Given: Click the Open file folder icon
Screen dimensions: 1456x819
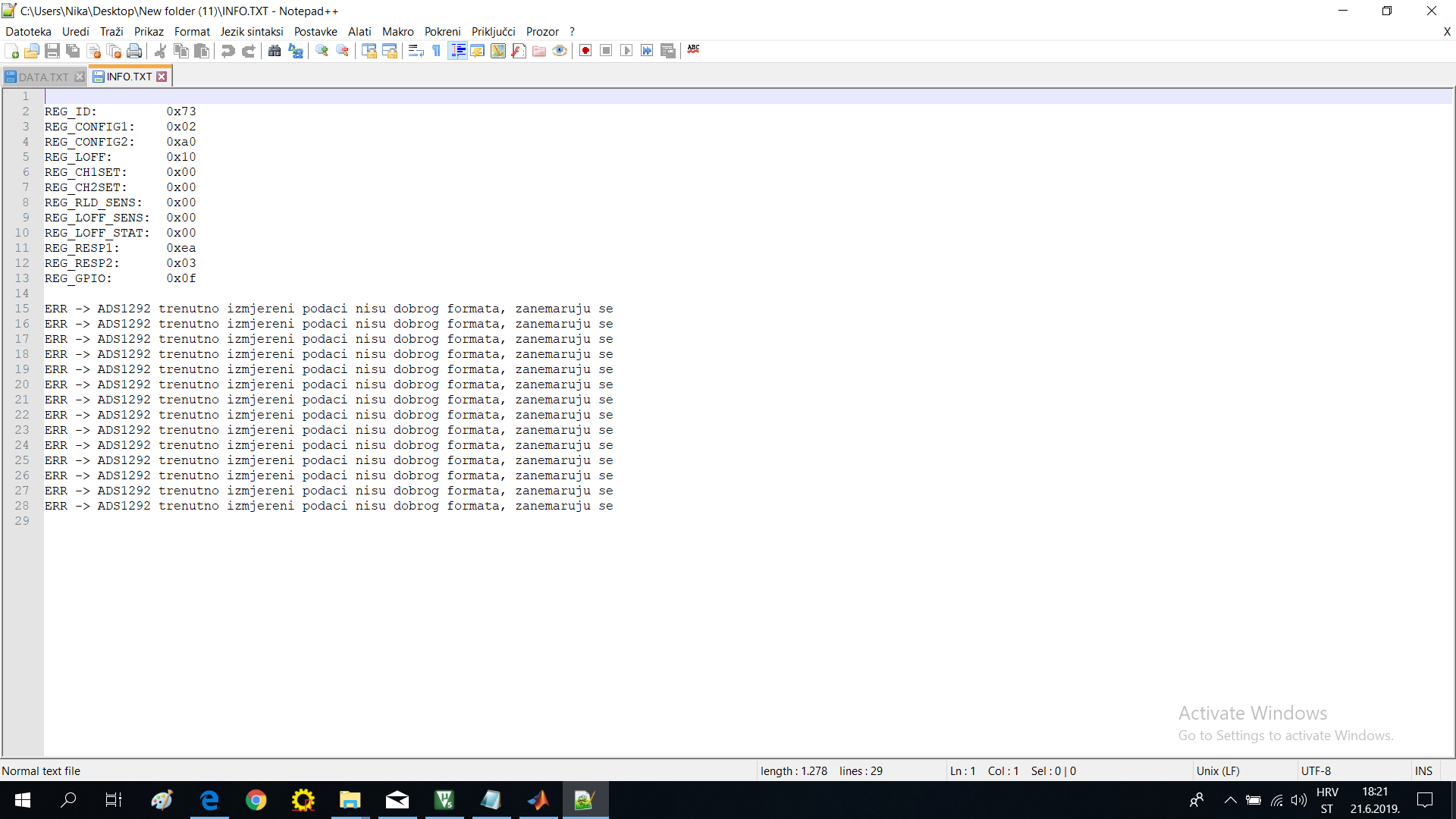Looking at the screenshot, I should coord(32,51).
